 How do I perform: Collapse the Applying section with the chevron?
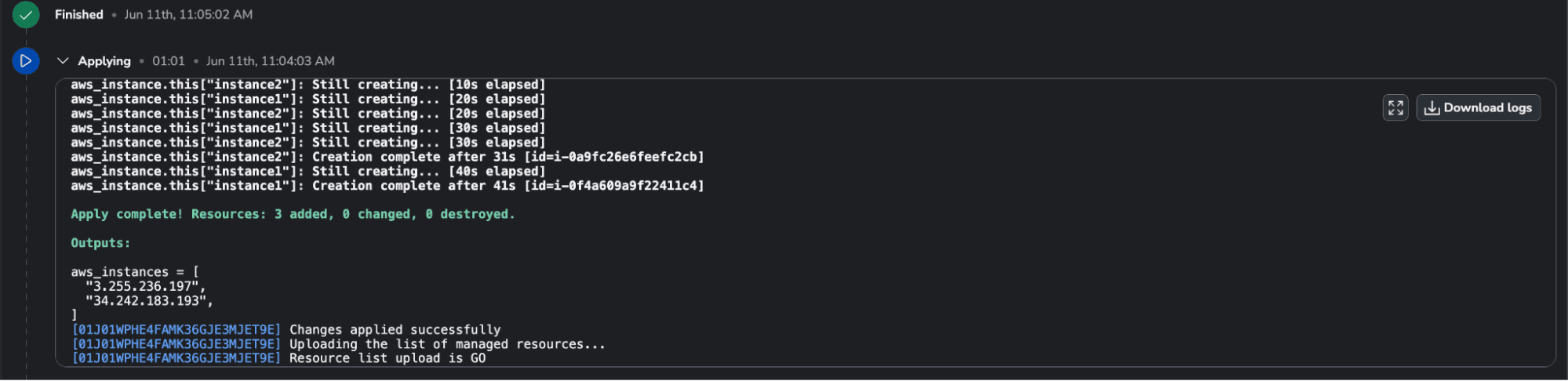coord(63,60)
